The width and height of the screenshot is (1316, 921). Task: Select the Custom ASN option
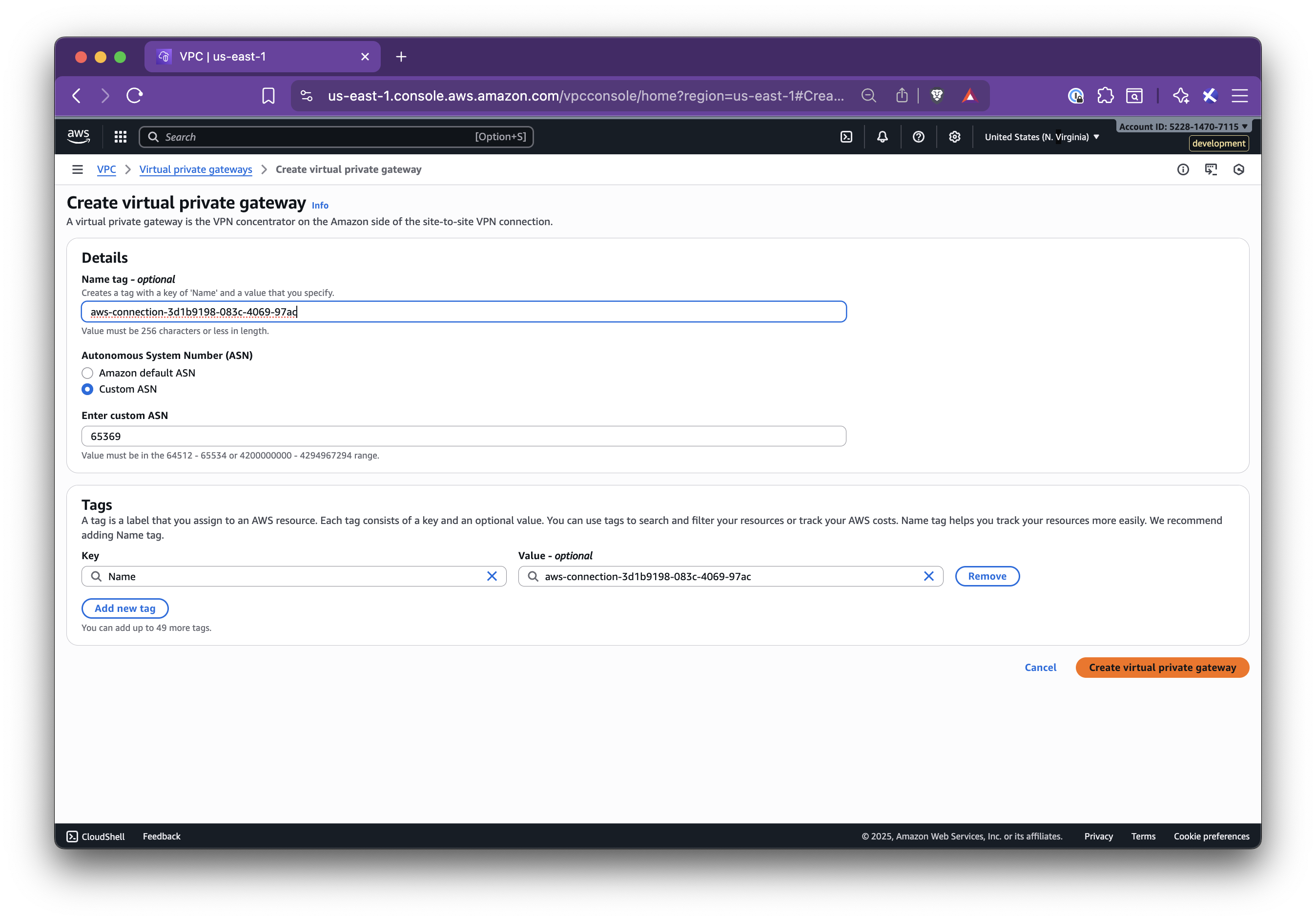coord(87,389)
